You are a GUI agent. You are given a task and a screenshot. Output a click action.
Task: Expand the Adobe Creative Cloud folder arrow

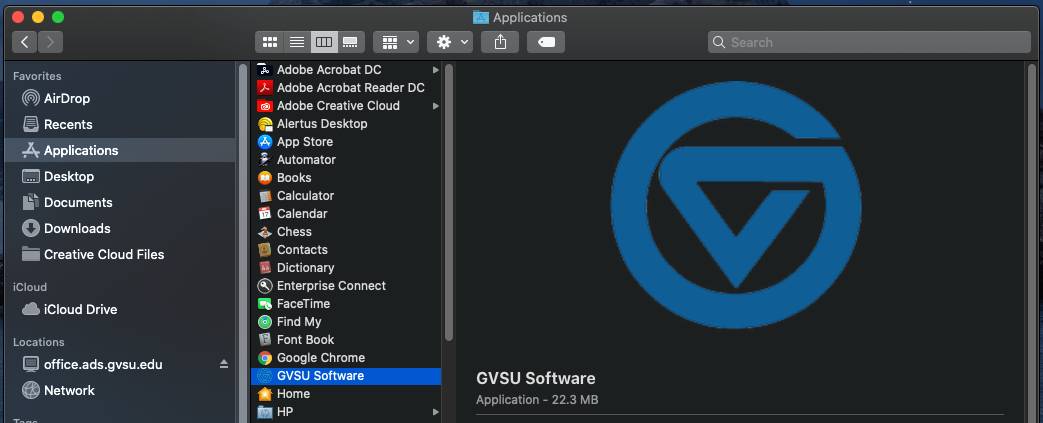pyautogui.click(x=436, y=106)
